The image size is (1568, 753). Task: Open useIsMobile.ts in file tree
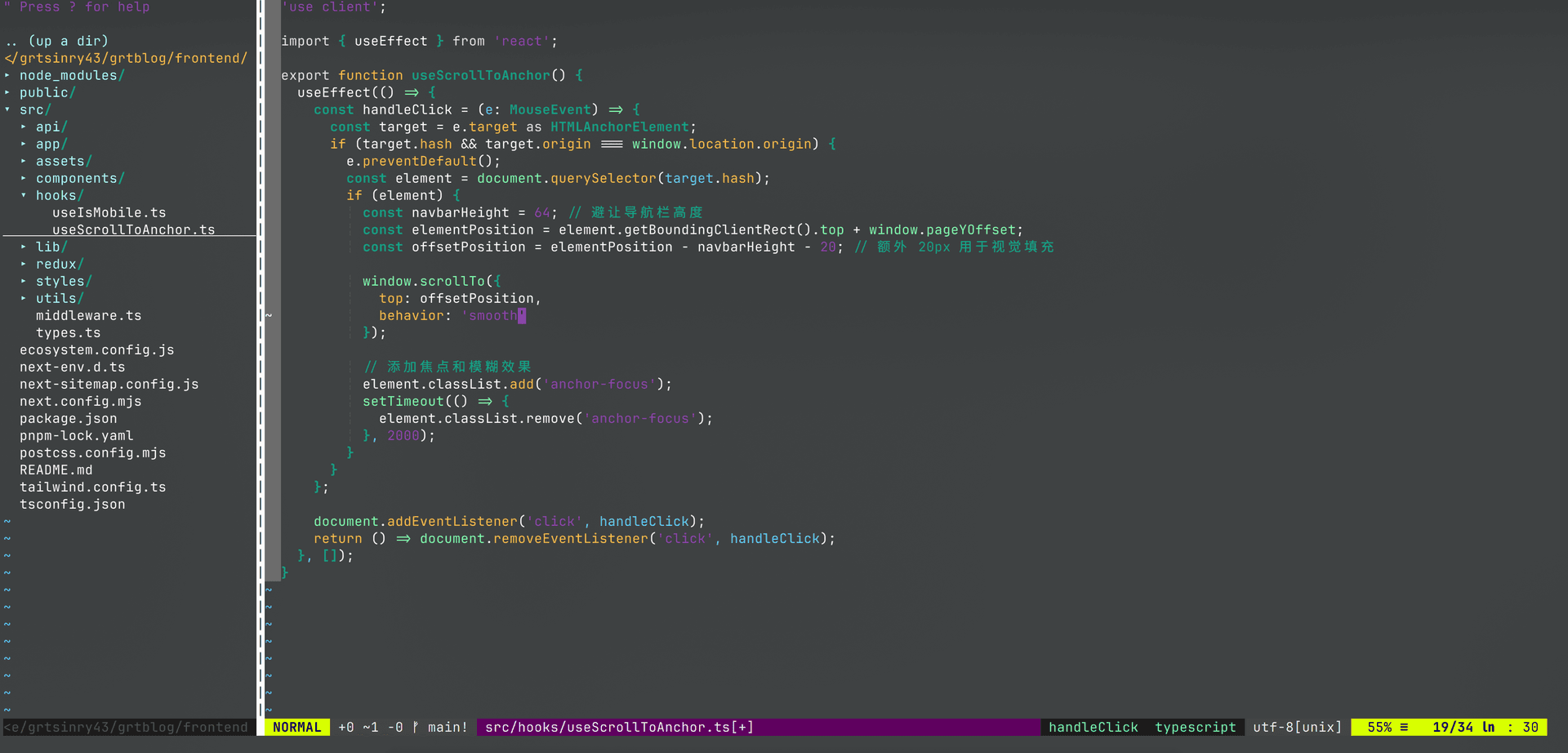click(x=109, y=212)
